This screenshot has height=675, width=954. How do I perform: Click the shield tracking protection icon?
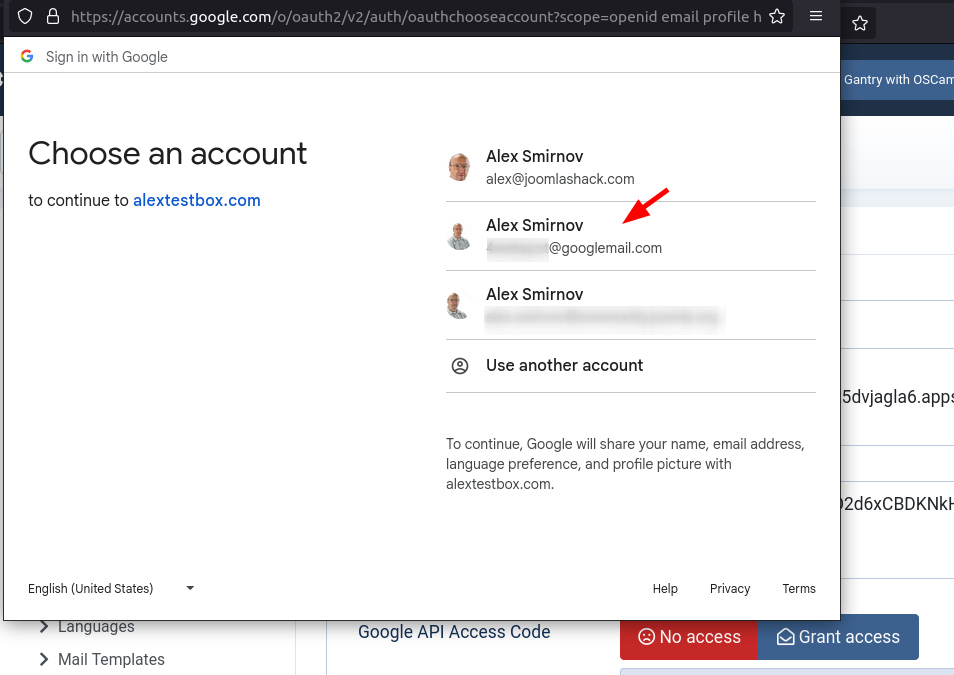point(25,16)
